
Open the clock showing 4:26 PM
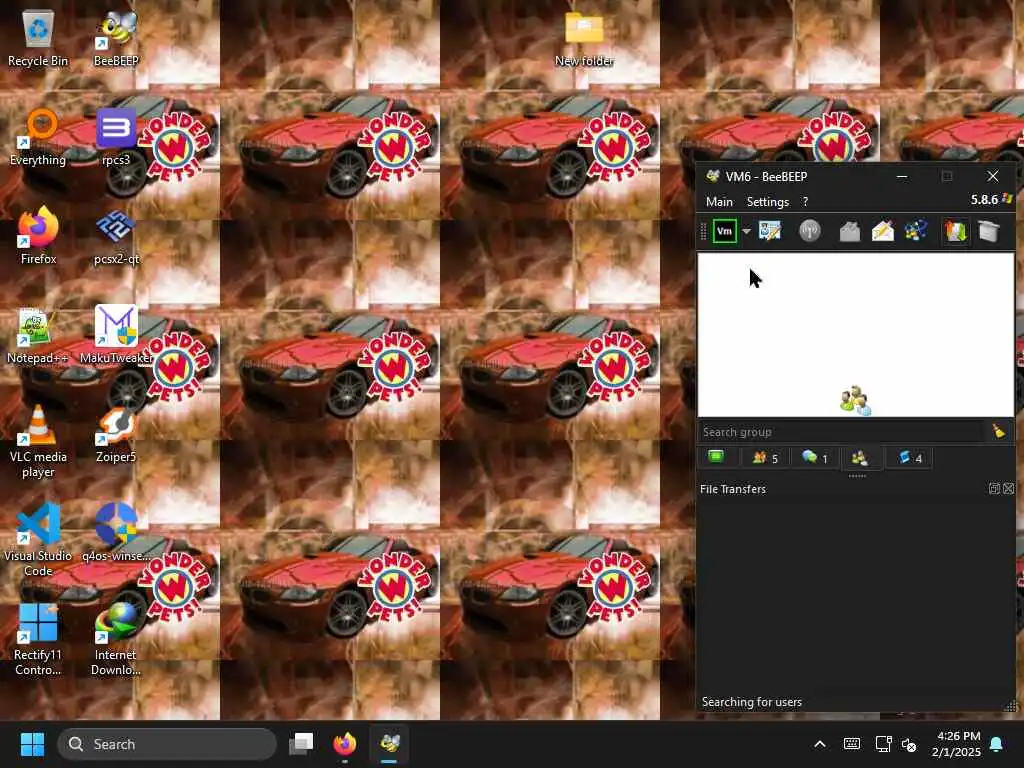tap(956, 744)
